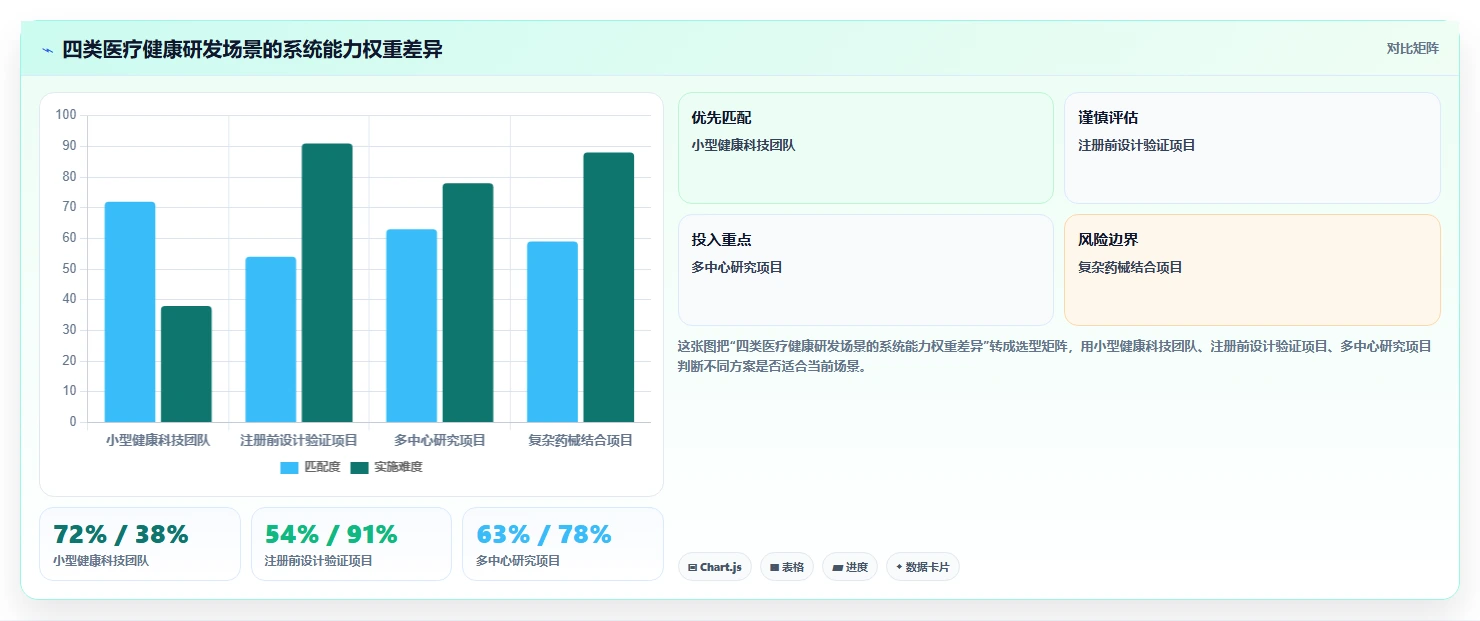
Task: Click 注册前设计验证项目 text in 谨慎评估 card
Action: click(x=1136, y=145)
